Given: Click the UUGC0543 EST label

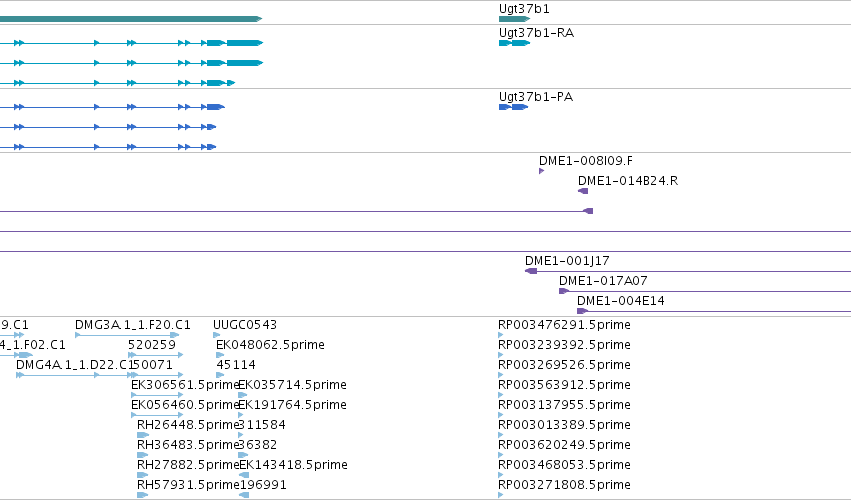Looking at the screenshot, I should point(245,325).
